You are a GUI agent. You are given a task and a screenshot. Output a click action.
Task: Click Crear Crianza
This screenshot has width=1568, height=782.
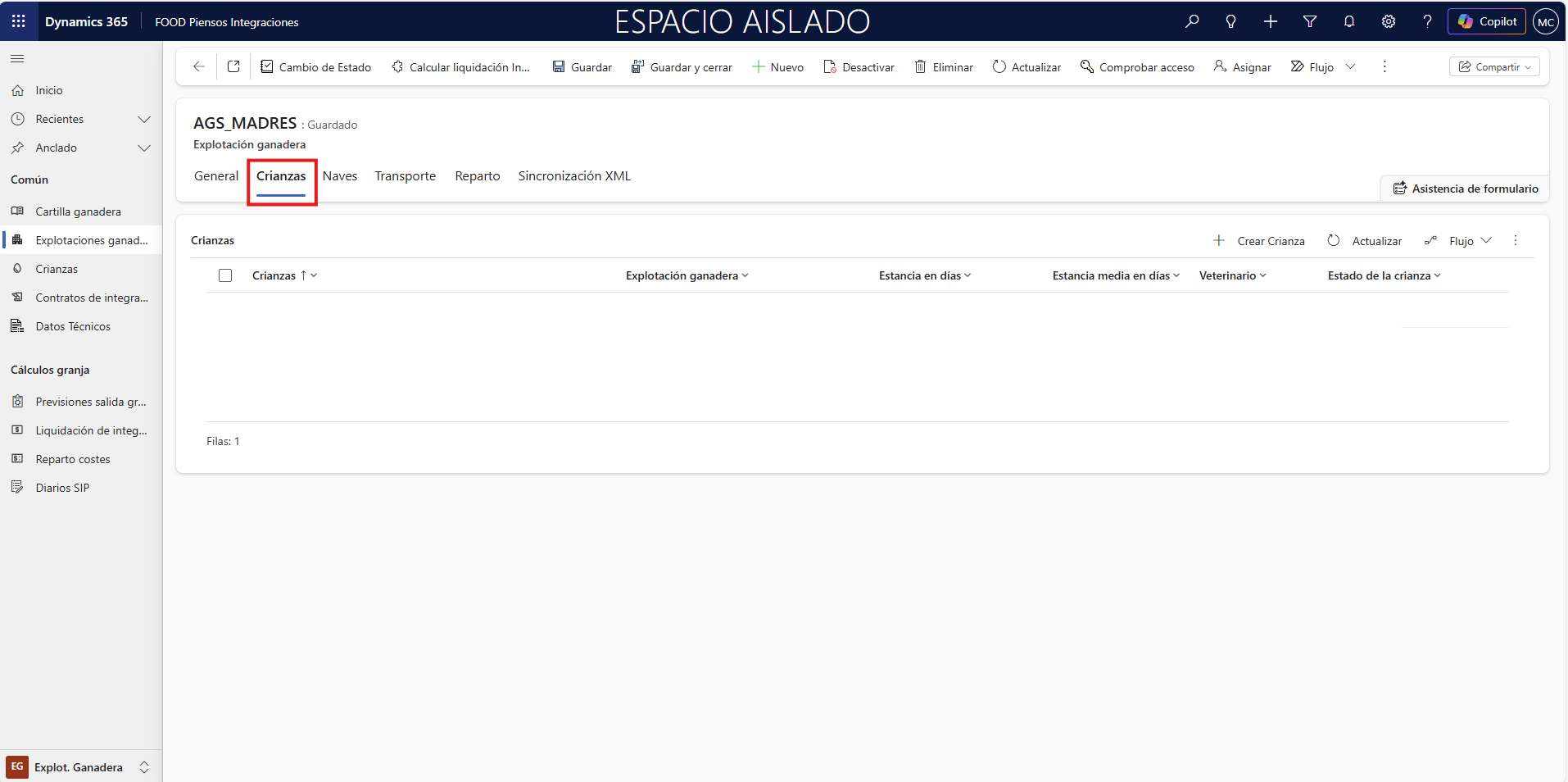point(1271,240)
